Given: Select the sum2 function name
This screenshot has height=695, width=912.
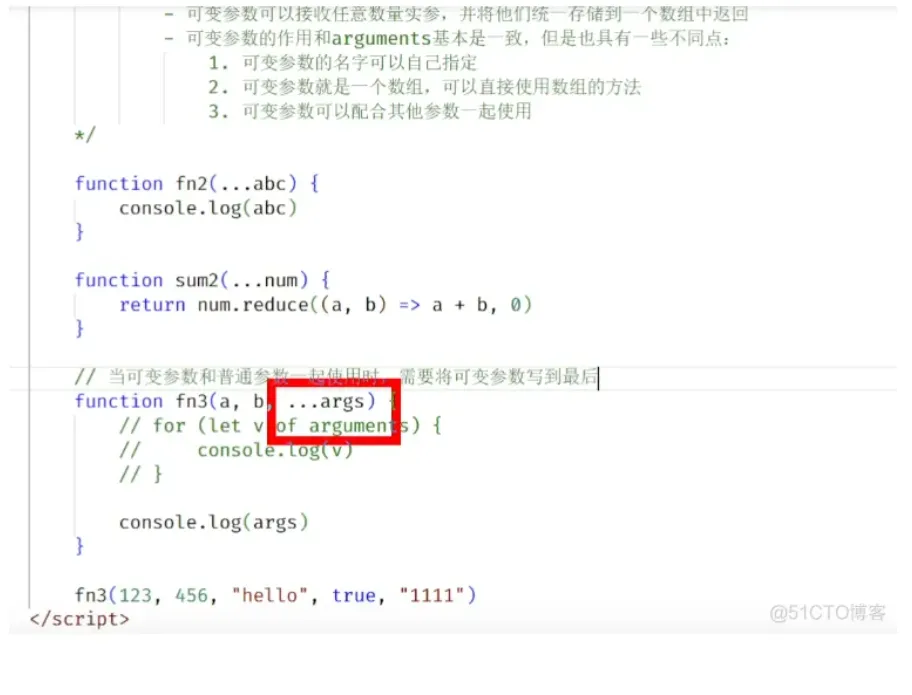Looking at the screenshot, I should point(197,280).
